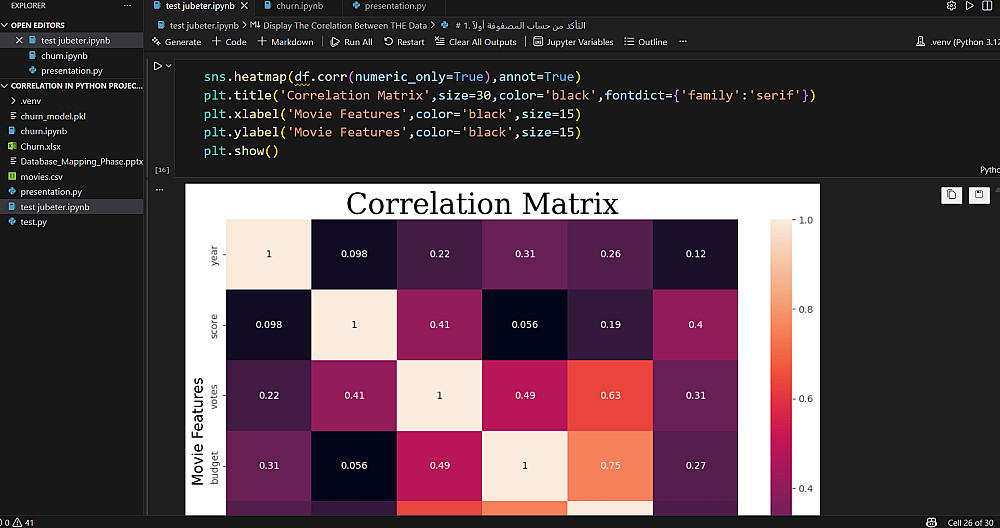1000x528 pixels.
Task: Click the 0.4 heatmap cell in the score row
Action: [x=696, y=325]
